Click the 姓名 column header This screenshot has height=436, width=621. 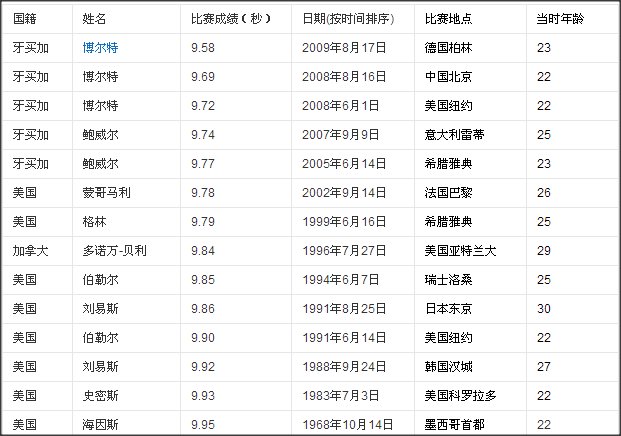coord(94,19)
